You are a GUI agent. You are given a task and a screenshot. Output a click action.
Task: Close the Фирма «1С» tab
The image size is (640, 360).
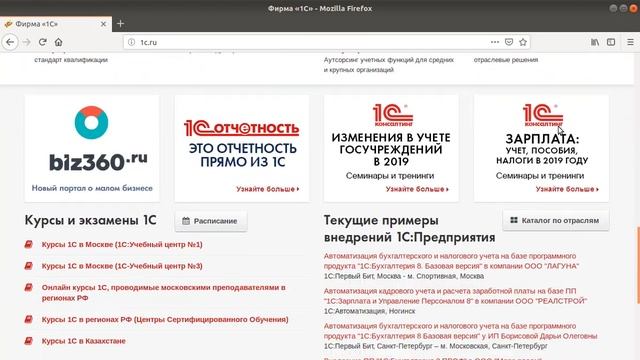pos(103,24)
